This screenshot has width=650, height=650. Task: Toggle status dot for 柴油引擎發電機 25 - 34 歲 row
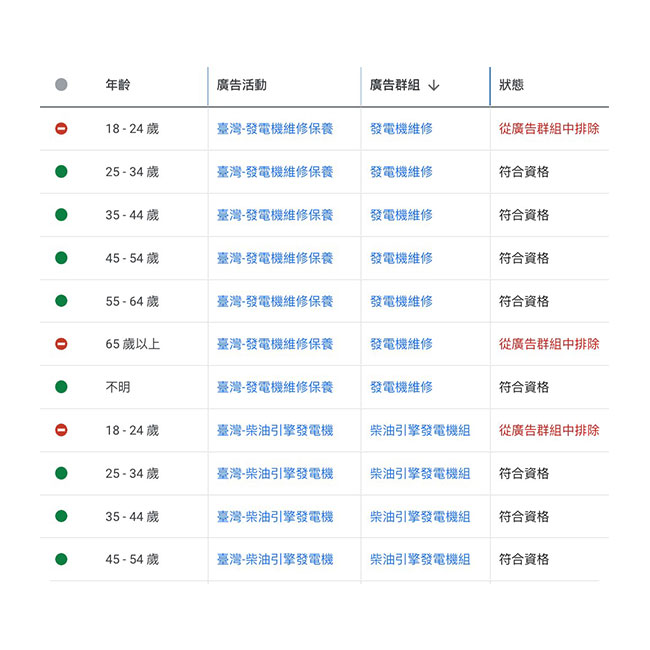tap(61, 473)
